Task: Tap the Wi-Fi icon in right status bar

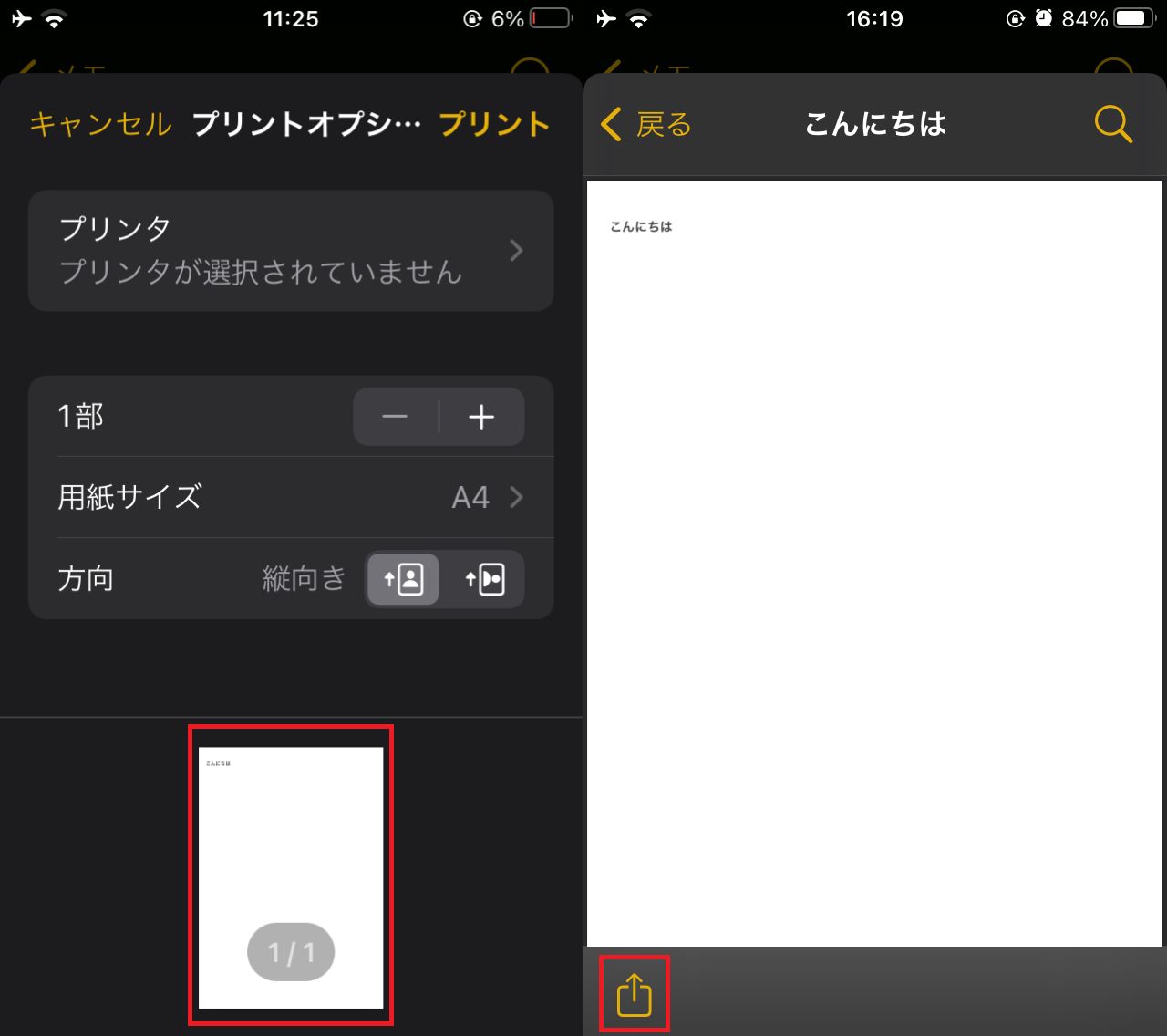Action: tap(639, 18)
